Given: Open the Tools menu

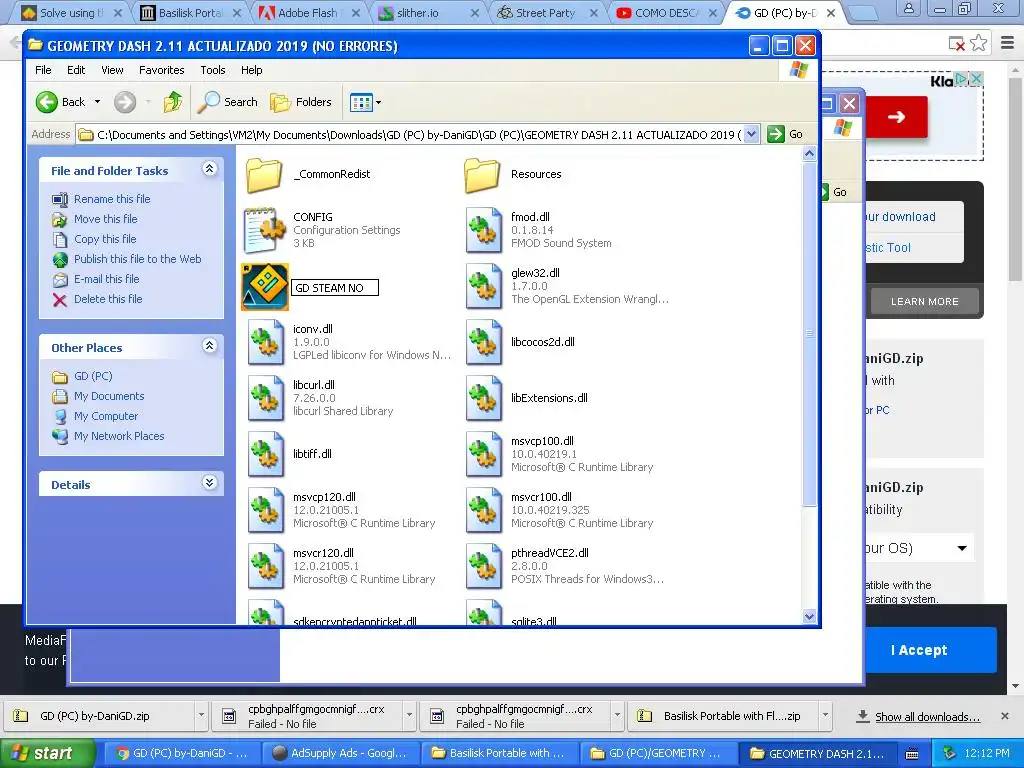Looking at the screenshot, I should pos(212,70).
